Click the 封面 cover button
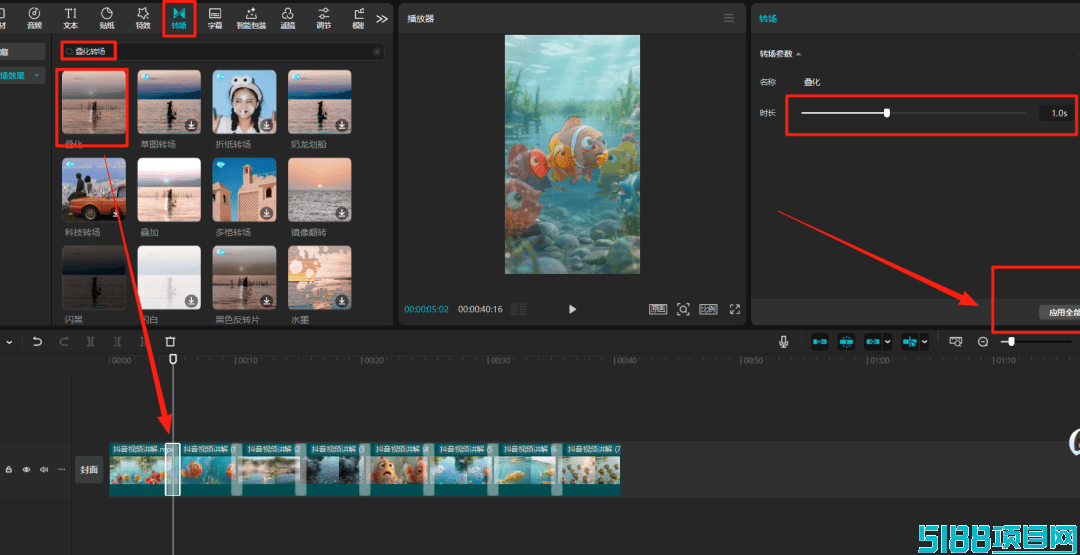The width and height of the screenshot is (1080, 555). click(89, 470)
